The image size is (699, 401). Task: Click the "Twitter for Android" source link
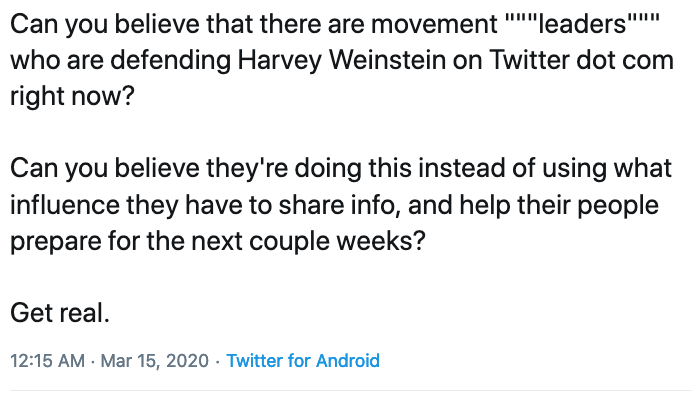pyautogui.click(x=303, y=361)
